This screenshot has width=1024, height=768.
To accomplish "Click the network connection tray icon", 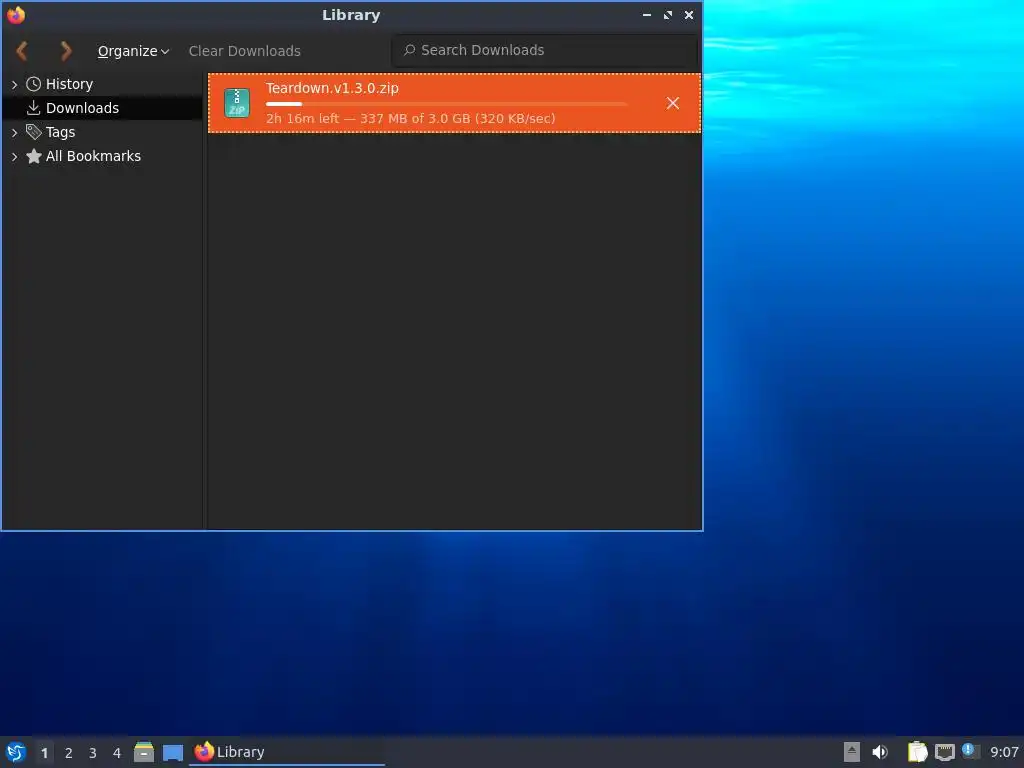I will (x=944, y=752).
